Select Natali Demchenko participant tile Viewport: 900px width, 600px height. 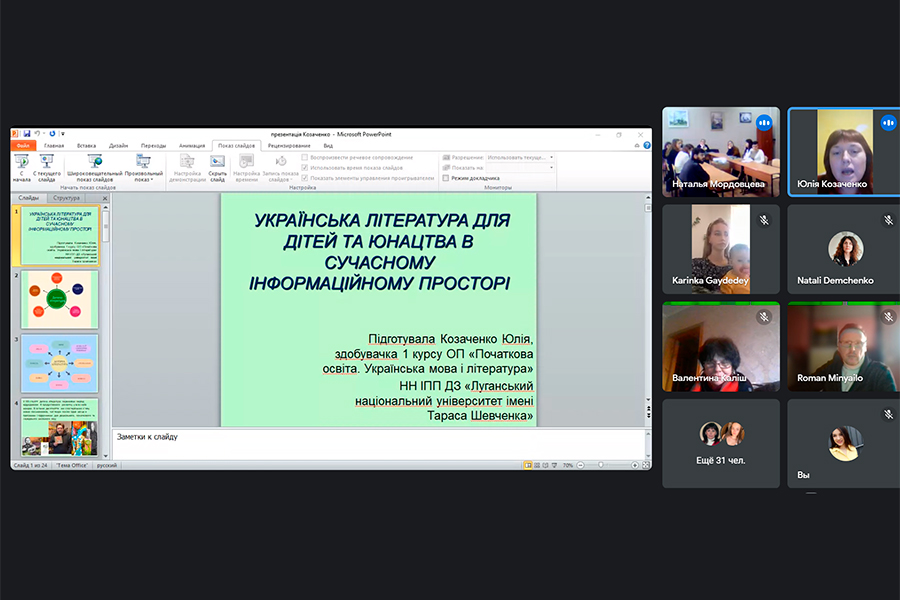[x=844, y=249]
